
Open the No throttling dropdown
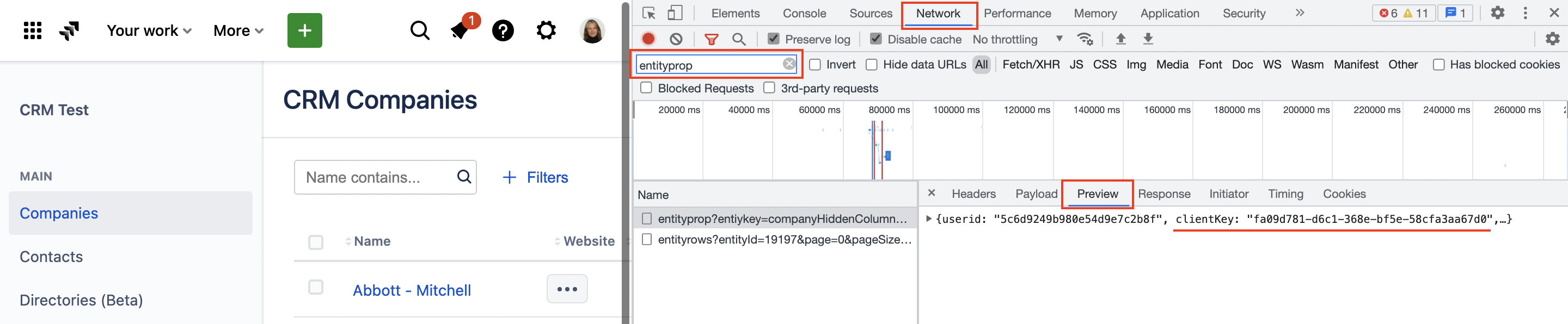1017,39
